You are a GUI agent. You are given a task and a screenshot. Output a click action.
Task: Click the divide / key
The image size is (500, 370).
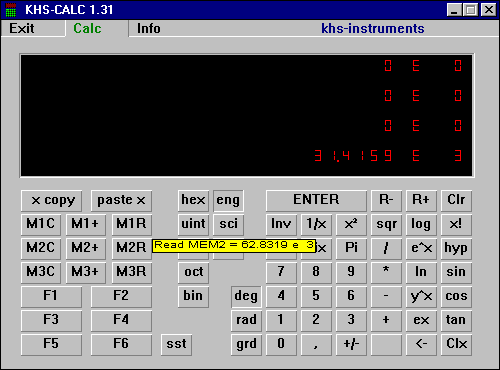click(x=386, y=248)
